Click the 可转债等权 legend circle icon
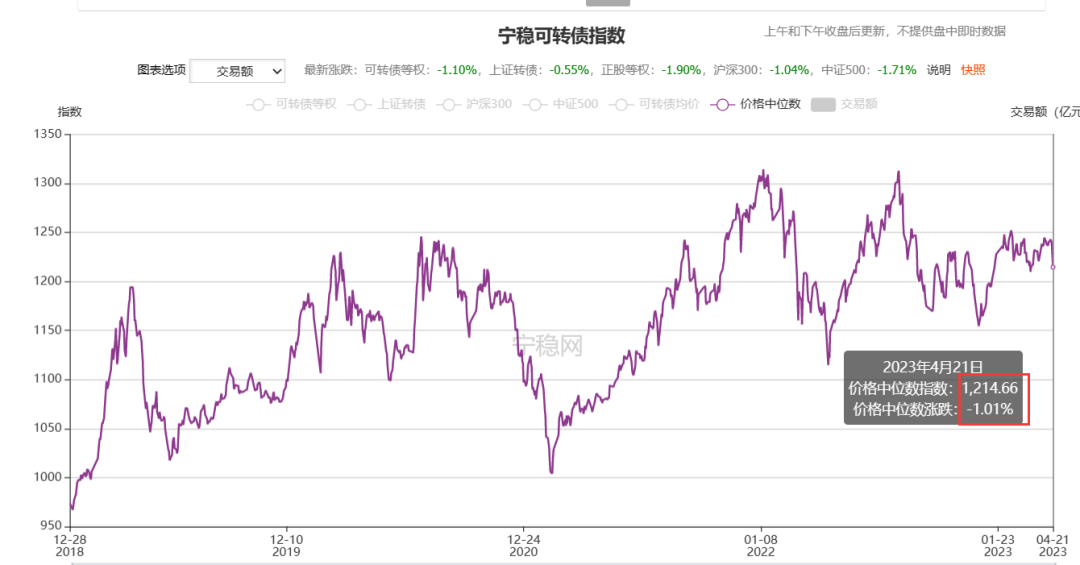The width and height of the screenshot is (1080, 565). tap(258, 105)
